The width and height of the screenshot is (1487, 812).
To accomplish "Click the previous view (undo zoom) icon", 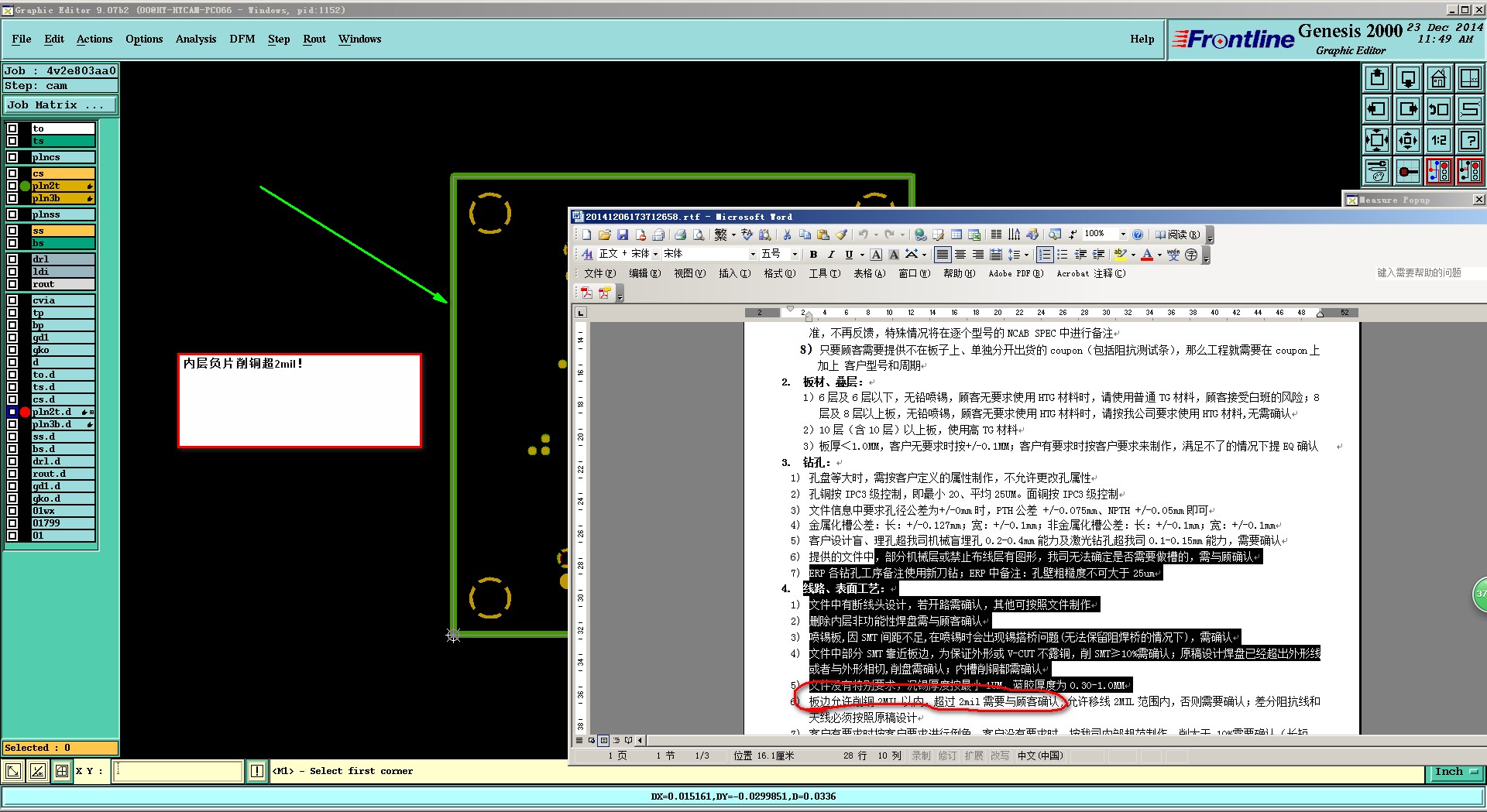I will coord(1439,109).
